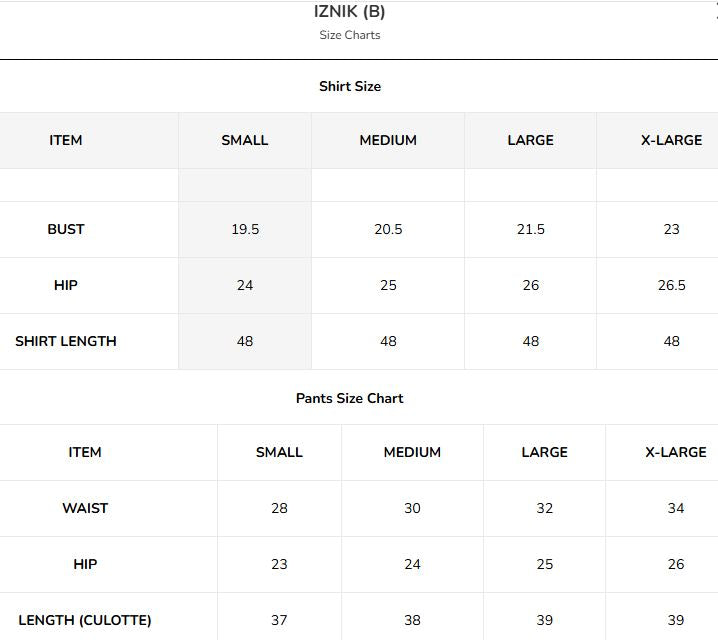The height and width of the screenshot is (640, 718).
Task: Click the 26.5 hip value cell
Action: click(x=671, y=285)
